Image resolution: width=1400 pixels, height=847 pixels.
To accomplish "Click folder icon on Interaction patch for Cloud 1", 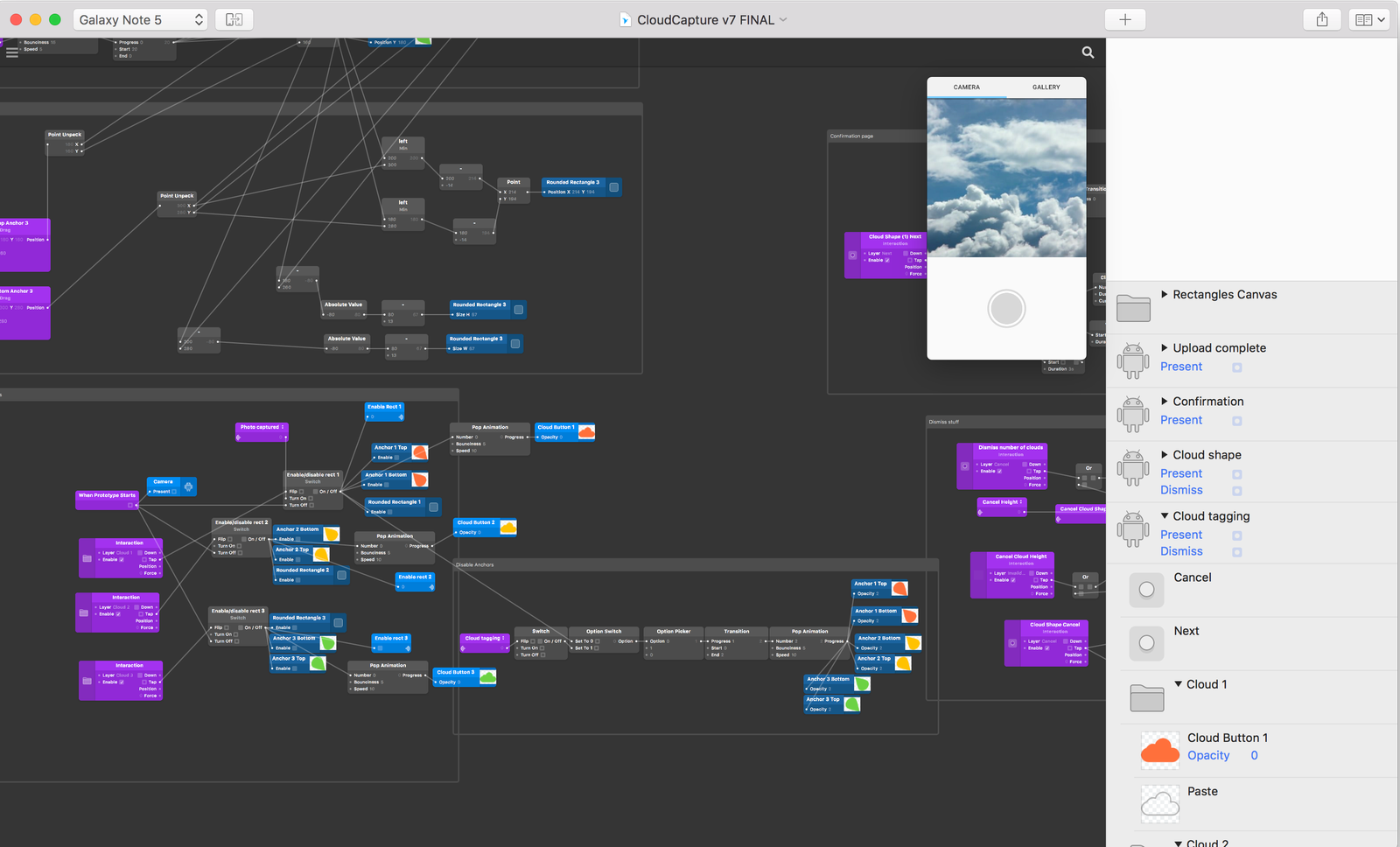I will click(87, 558).
